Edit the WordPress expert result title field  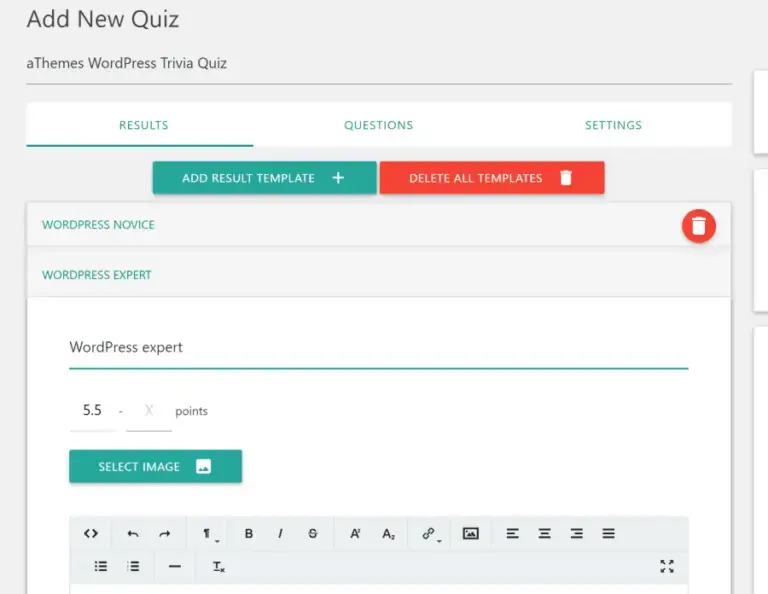(379, 348)
